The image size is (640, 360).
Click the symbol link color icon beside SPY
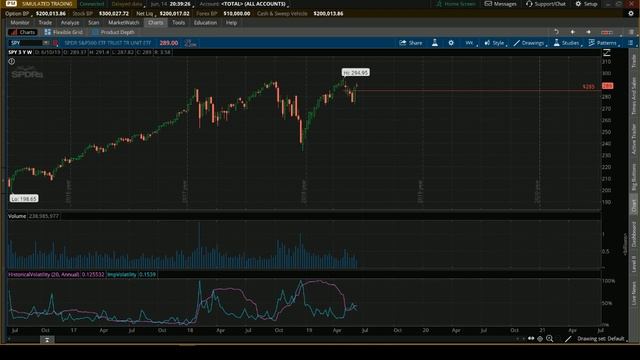56,43
